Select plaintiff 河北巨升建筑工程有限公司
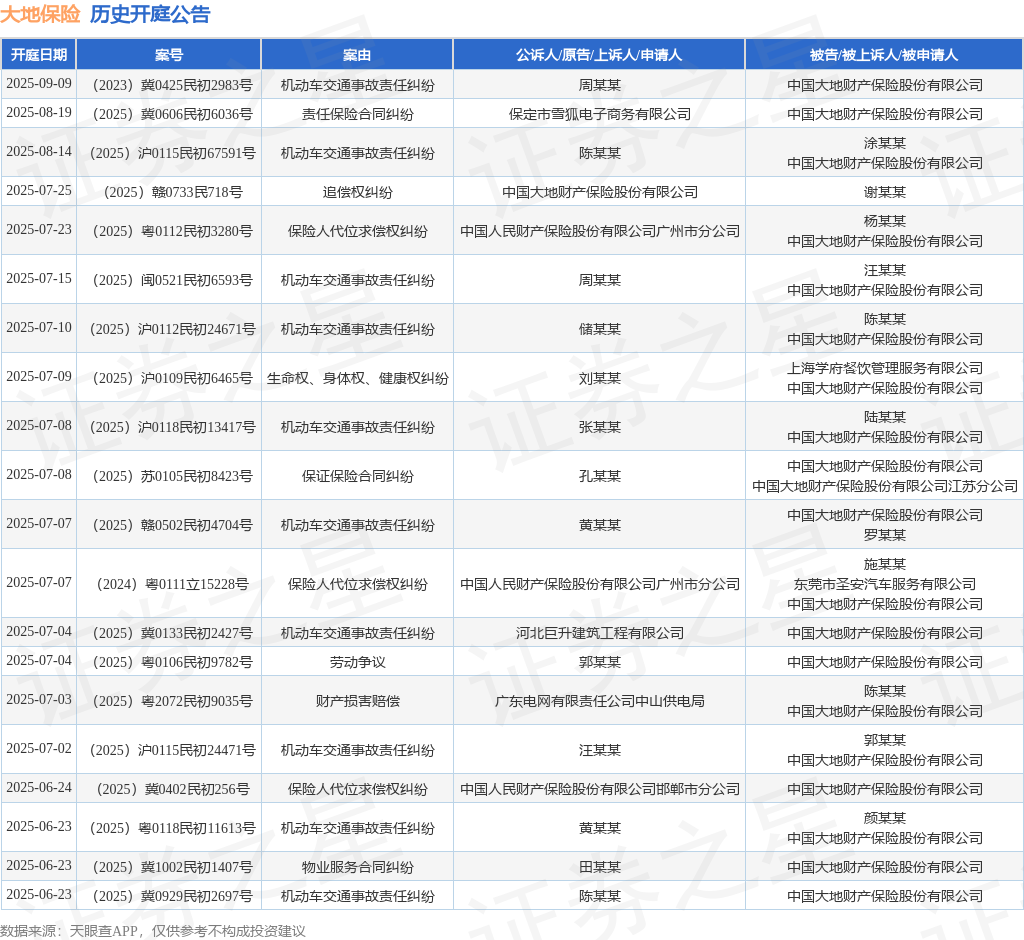1024x940 pixels. coord(600,633)
